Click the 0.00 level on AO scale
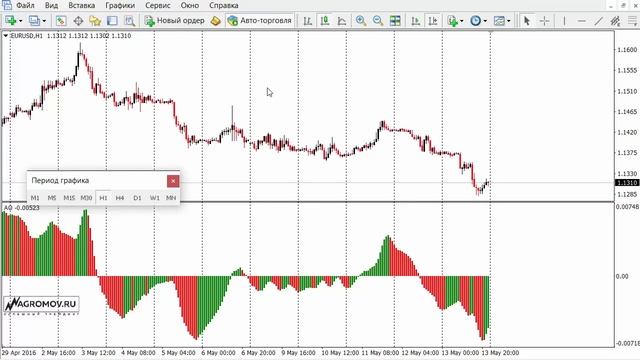640x360 pixels. (x=622, y=277)
